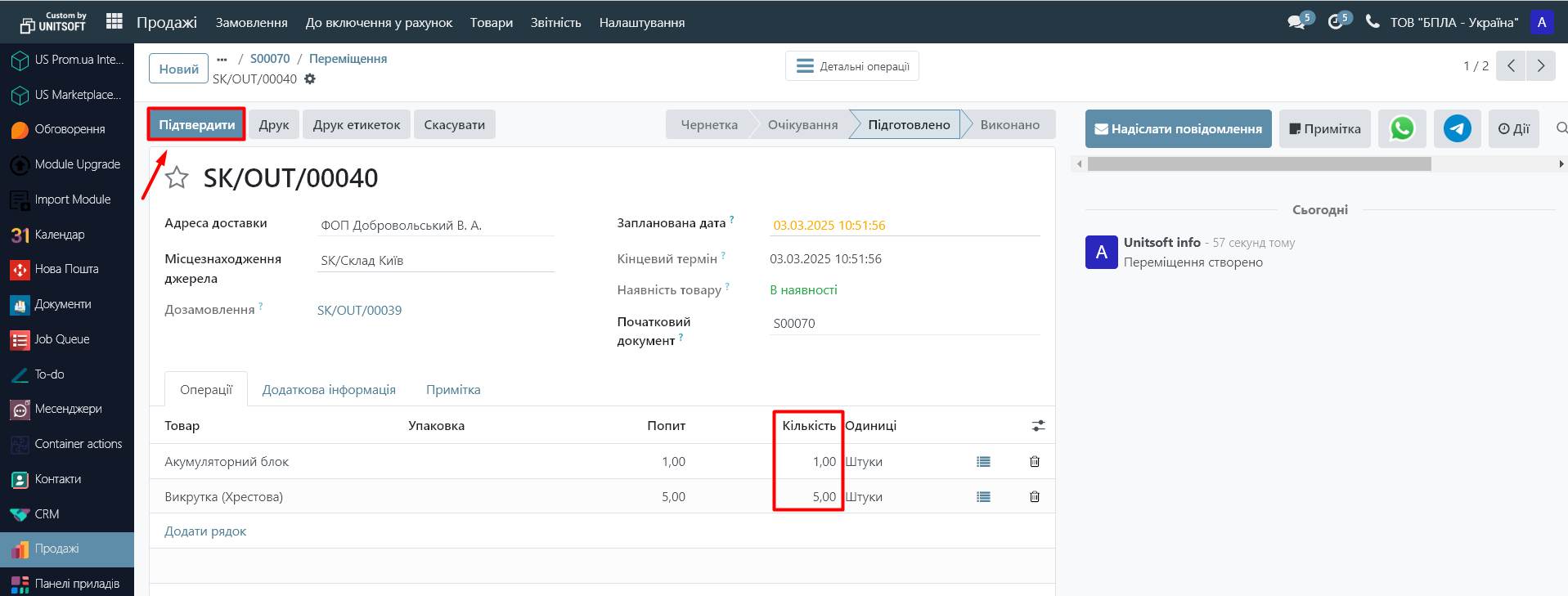Open column visibility settings in table
1568x596 pixels.
pyautogui.click(x=1038, y=426)
